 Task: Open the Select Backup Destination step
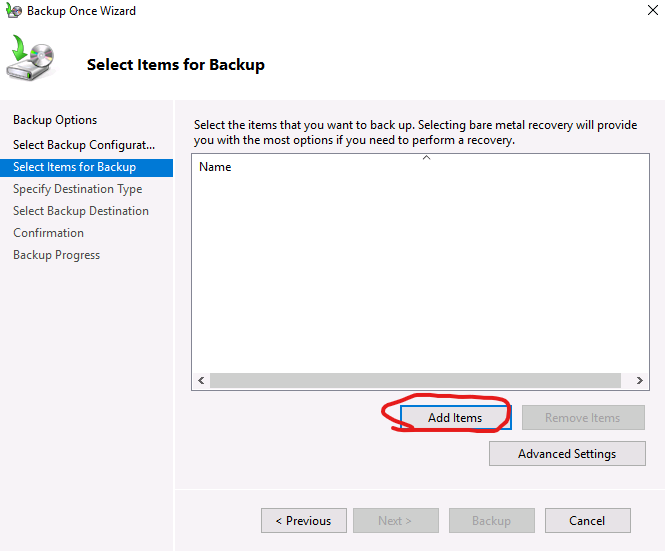81,211
